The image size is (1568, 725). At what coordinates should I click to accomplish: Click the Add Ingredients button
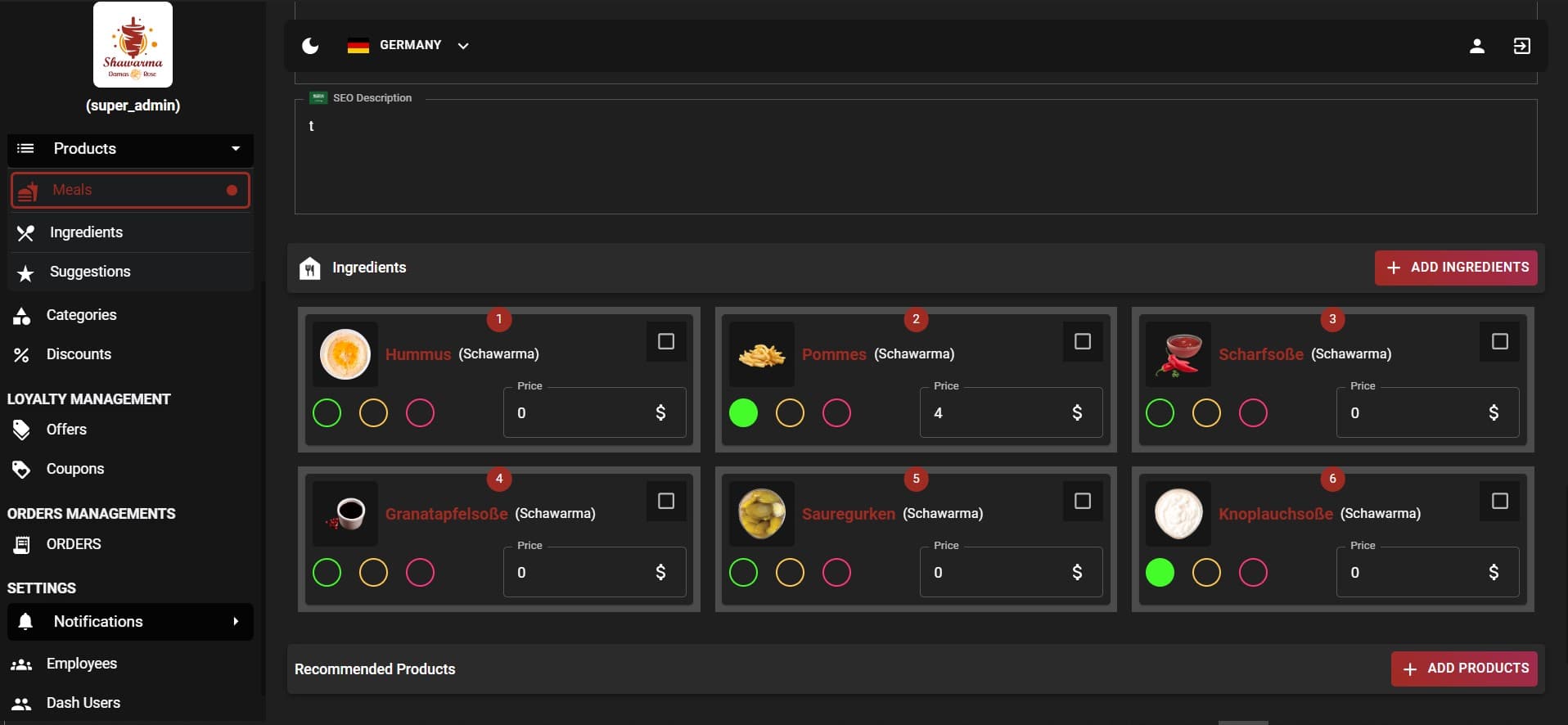coord(1456,268)
